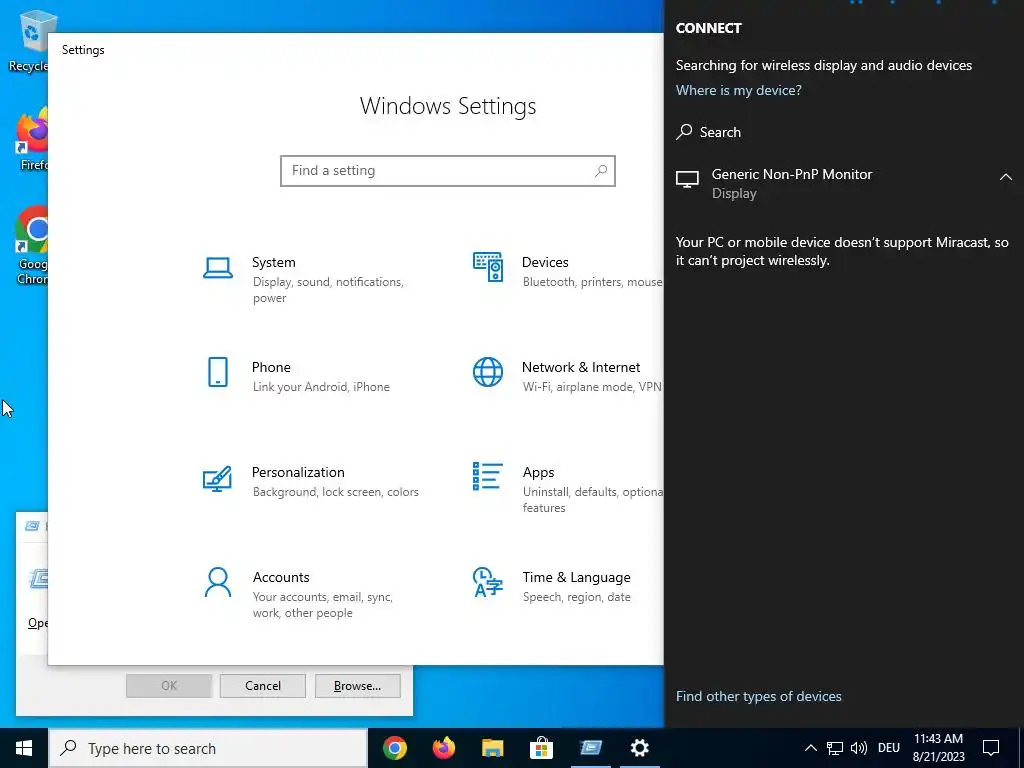Click the Search magnifier in Connect panel

coord(684,132)
